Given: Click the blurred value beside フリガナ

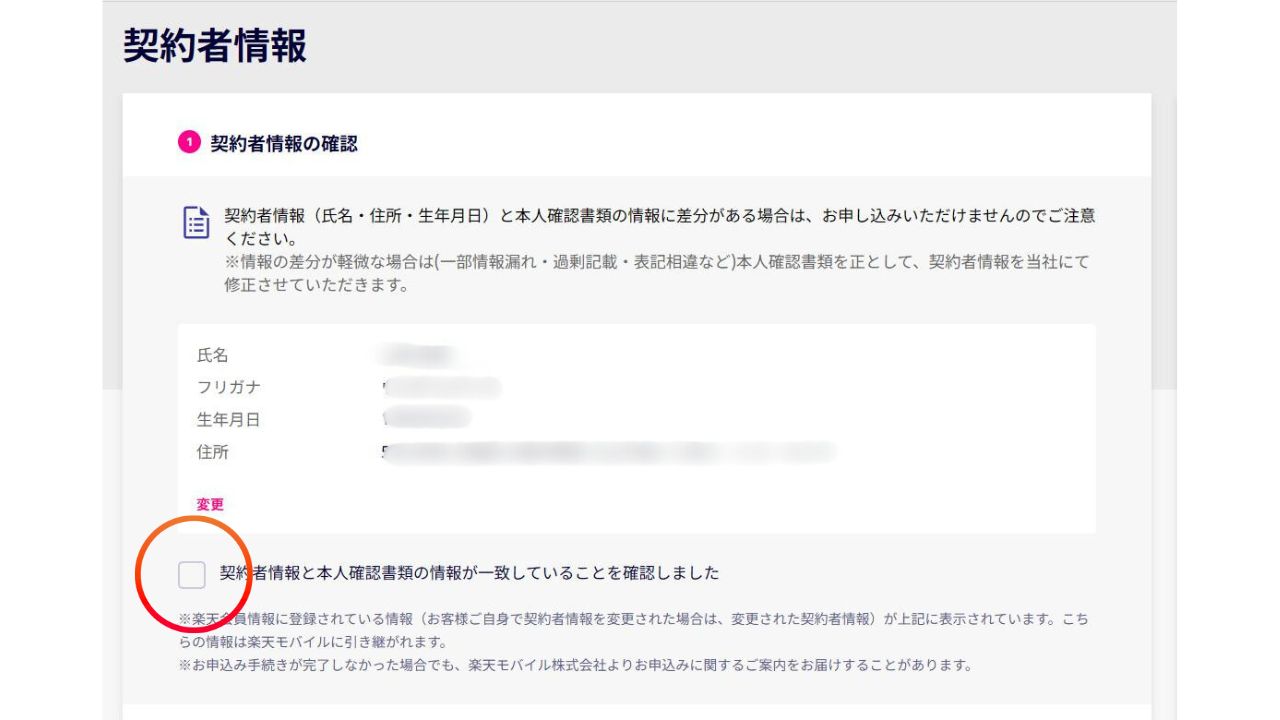Looking at the screenshot, I should click(440, 388).
